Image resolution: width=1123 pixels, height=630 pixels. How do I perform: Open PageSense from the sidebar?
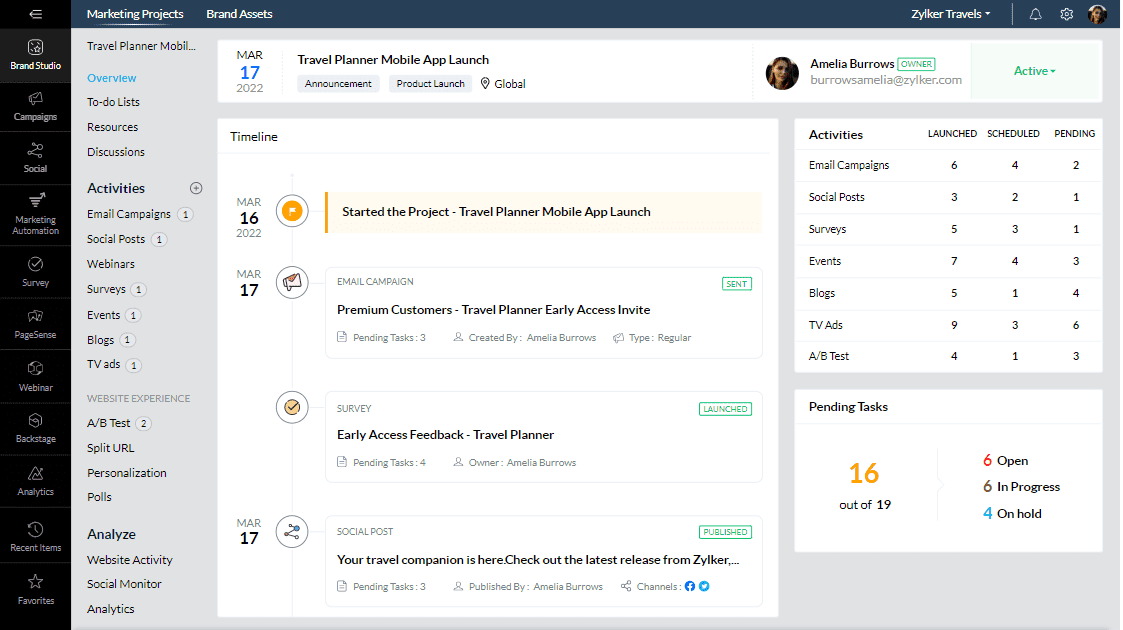[35, 322]
